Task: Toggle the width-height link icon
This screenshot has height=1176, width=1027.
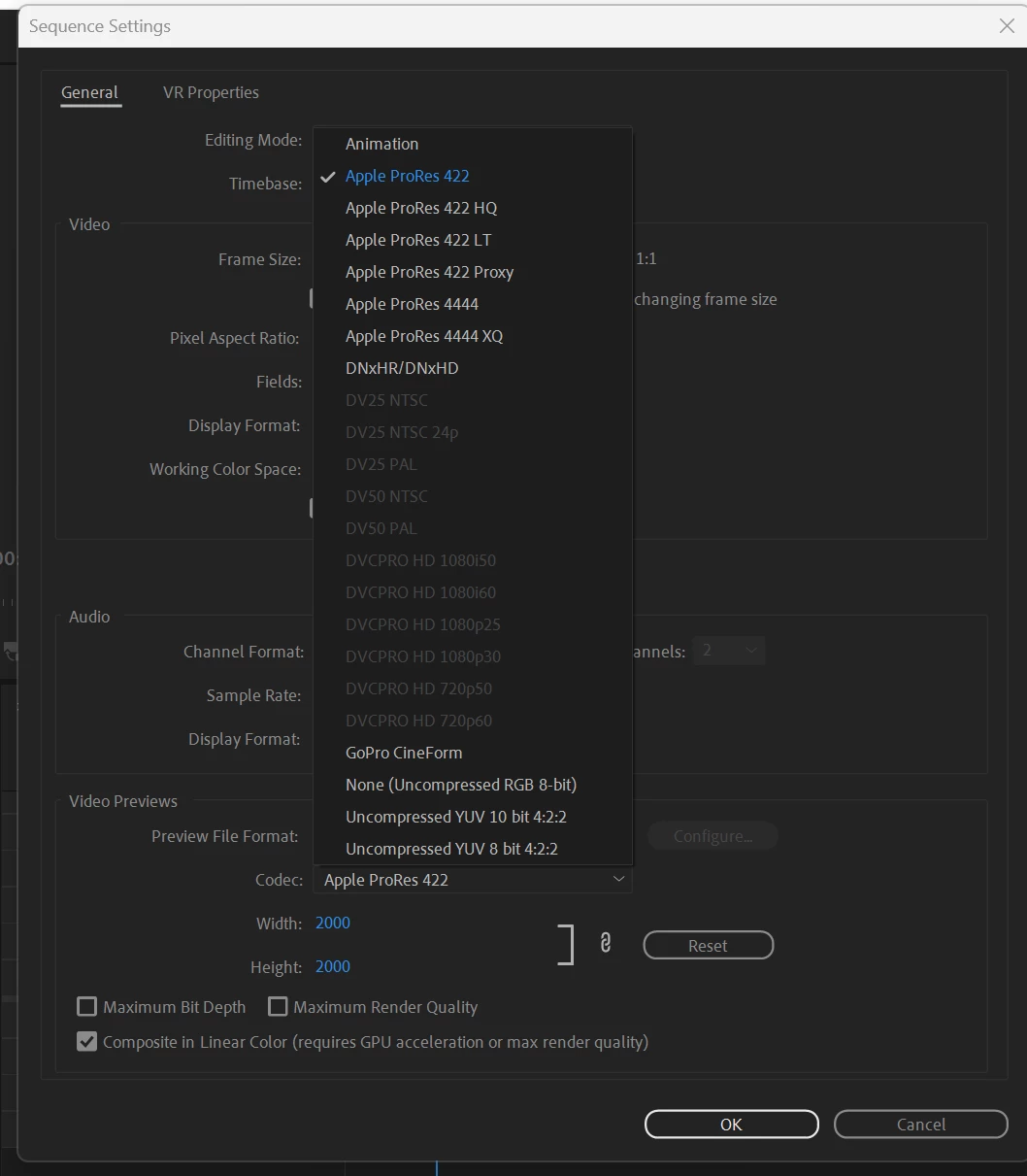Action: [x=606, y=943]
